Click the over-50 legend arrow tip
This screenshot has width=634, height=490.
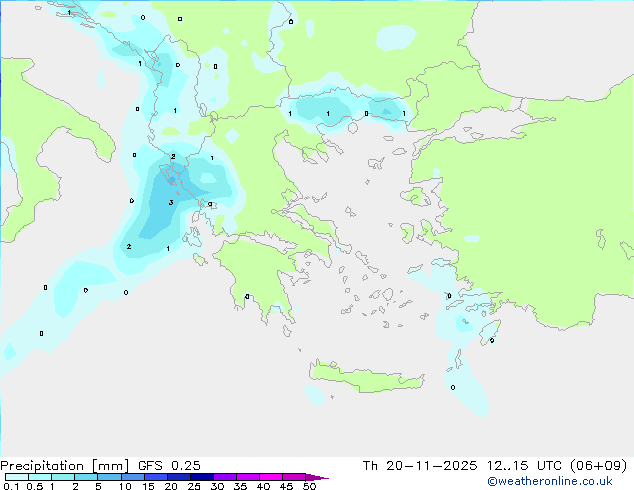(x=317, y=477)
